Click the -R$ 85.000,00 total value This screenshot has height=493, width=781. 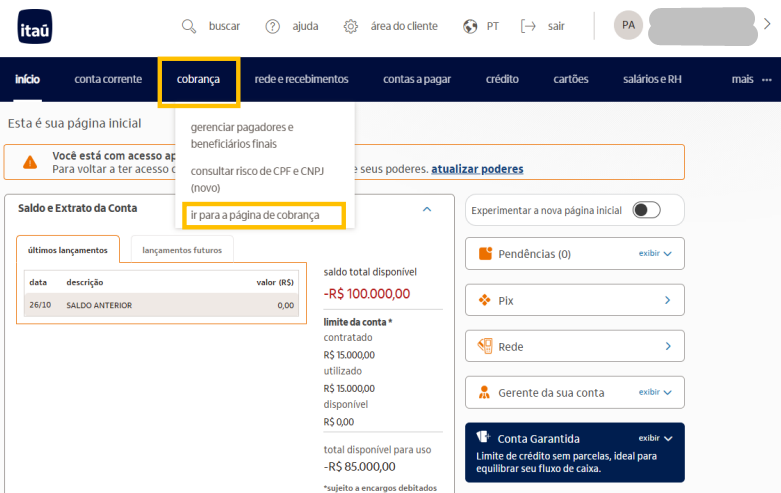(x=359, y=467)
